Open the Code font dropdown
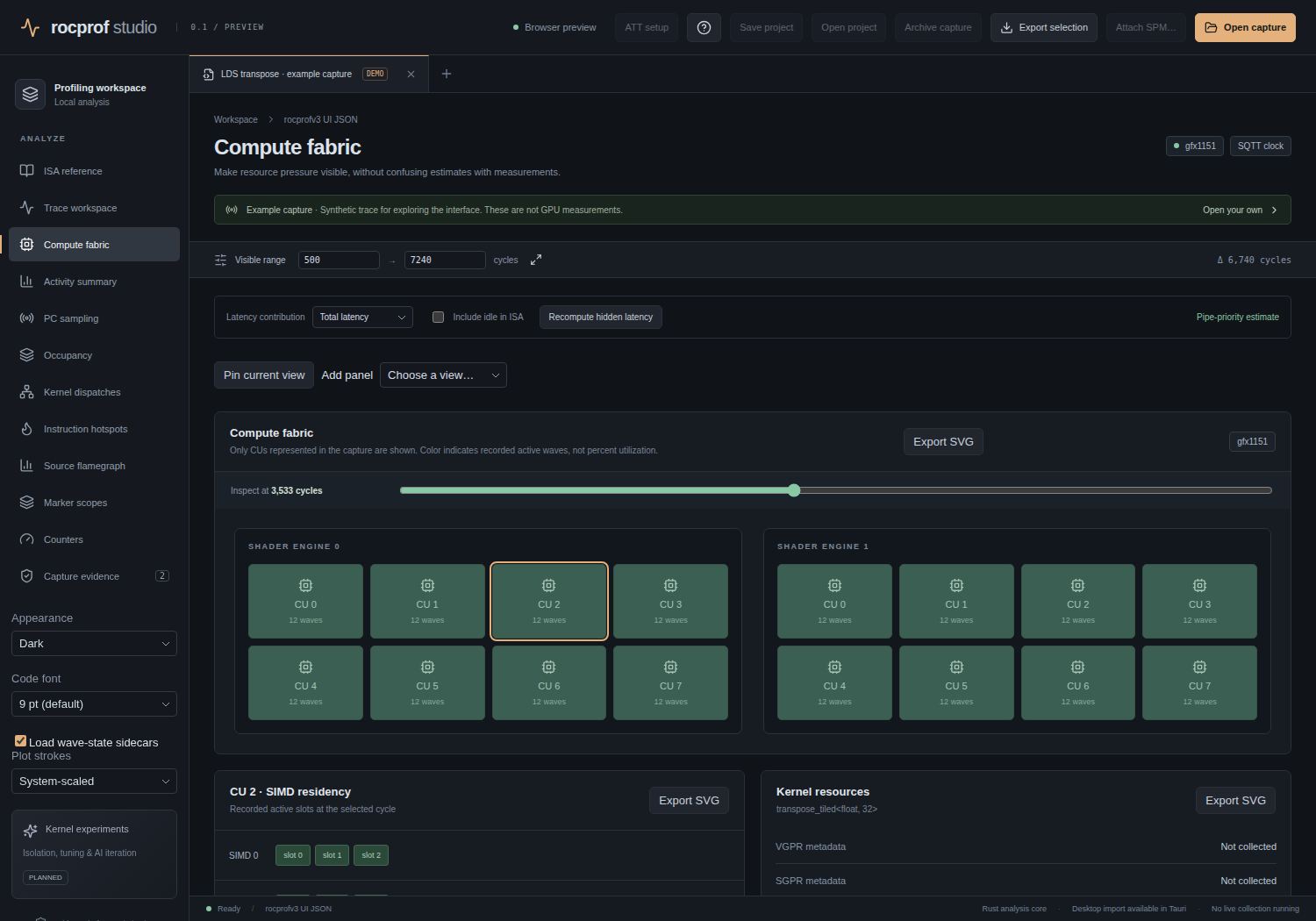This screenshot has height=921, width=1316. (94, 703)
